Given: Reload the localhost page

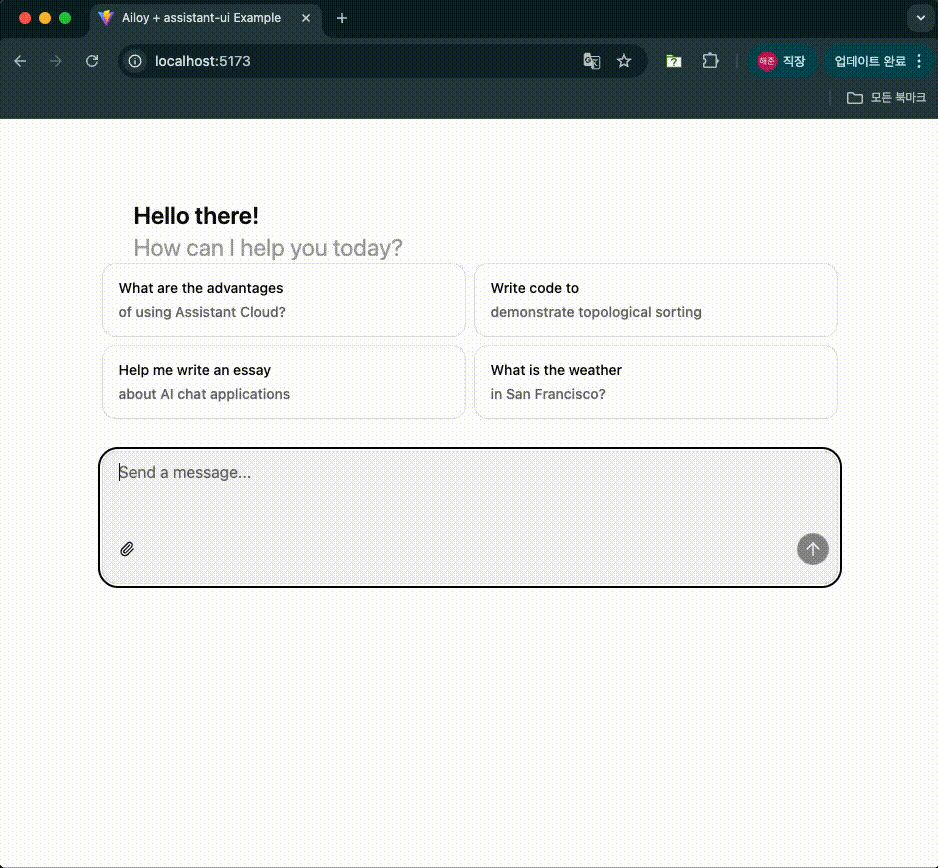Looking at the screenshot, I should point(92,61).
